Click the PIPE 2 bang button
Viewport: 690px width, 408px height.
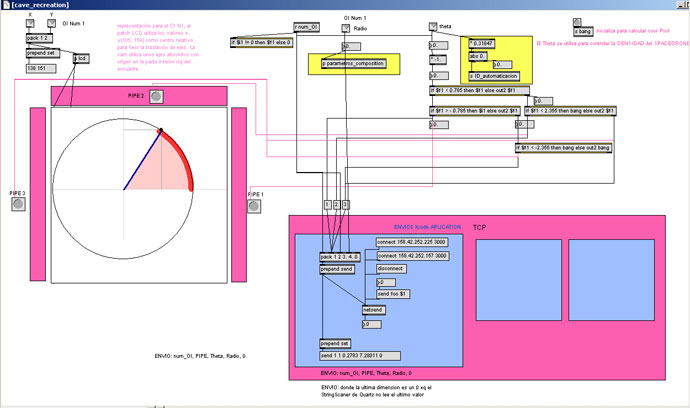pos(156,96)
